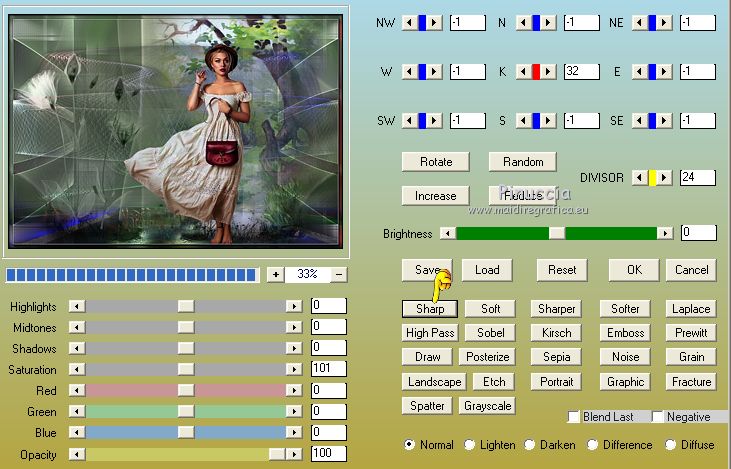Click the Saturation value input field

(x=329, y=369)
